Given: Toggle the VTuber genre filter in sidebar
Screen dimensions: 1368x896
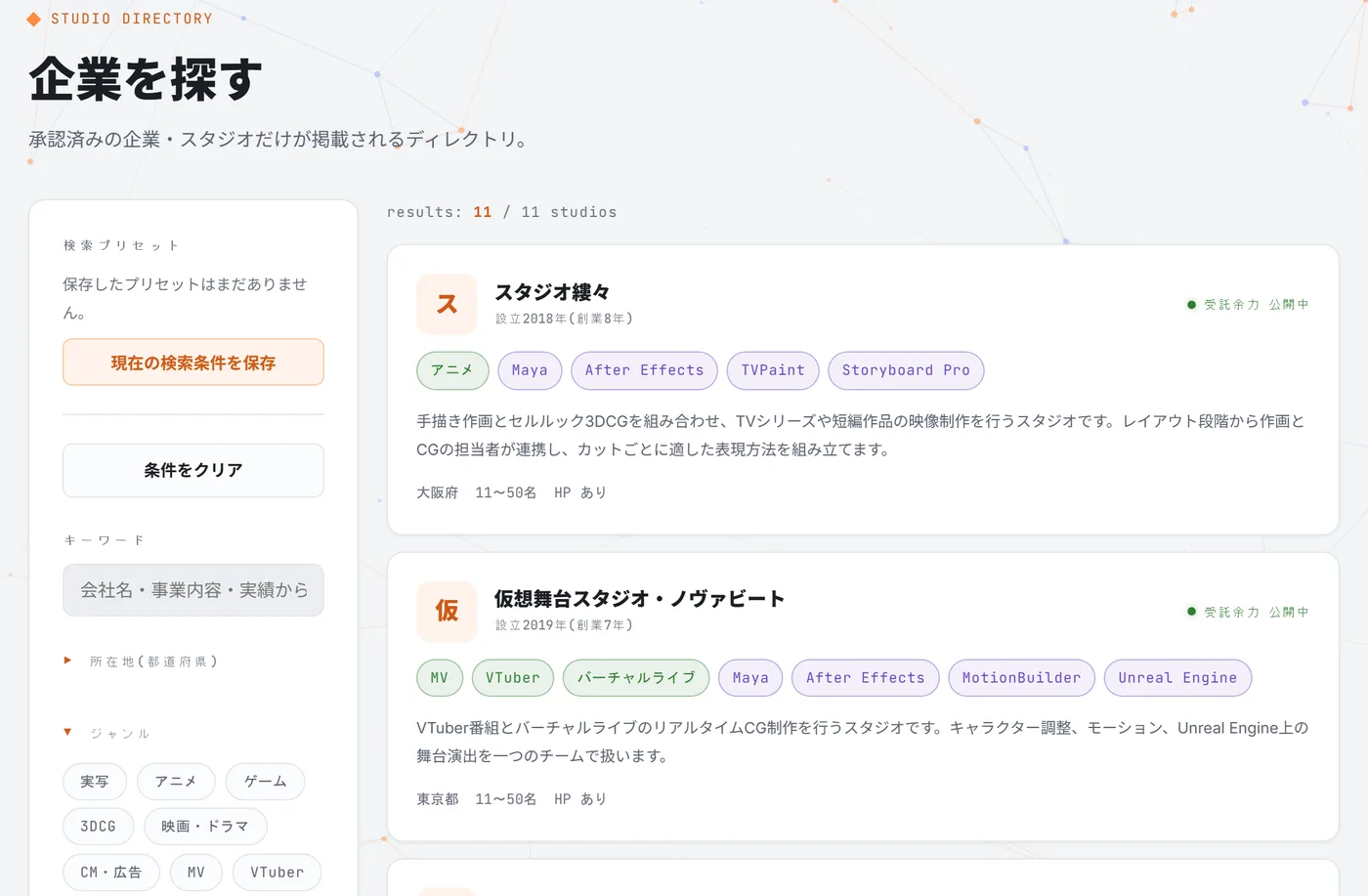Looking at the screenshot, I should [277, 873].
